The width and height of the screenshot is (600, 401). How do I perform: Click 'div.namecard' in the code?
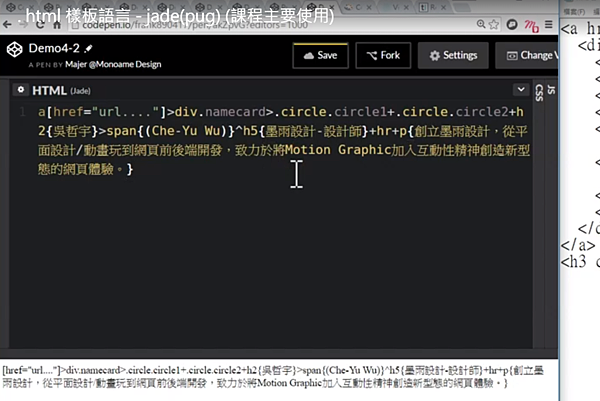coord(220,112)
